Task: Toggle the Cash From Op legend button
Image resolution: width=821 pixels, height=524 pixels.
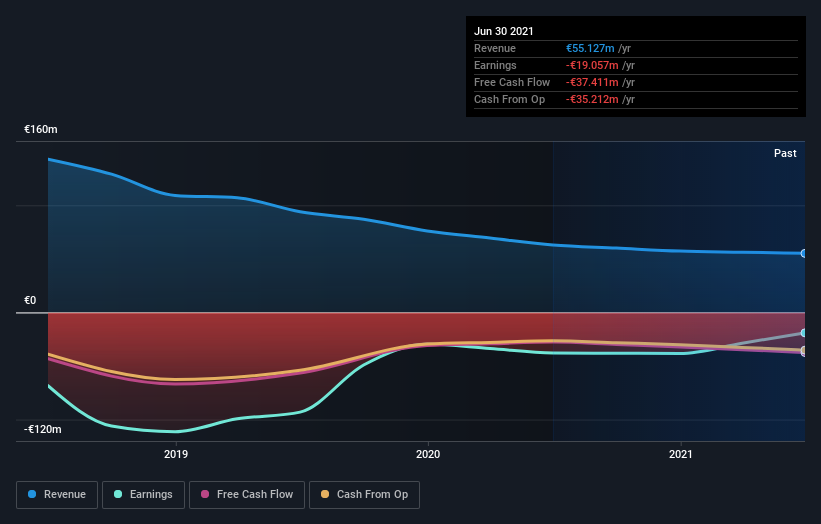Action: point(364,495)
